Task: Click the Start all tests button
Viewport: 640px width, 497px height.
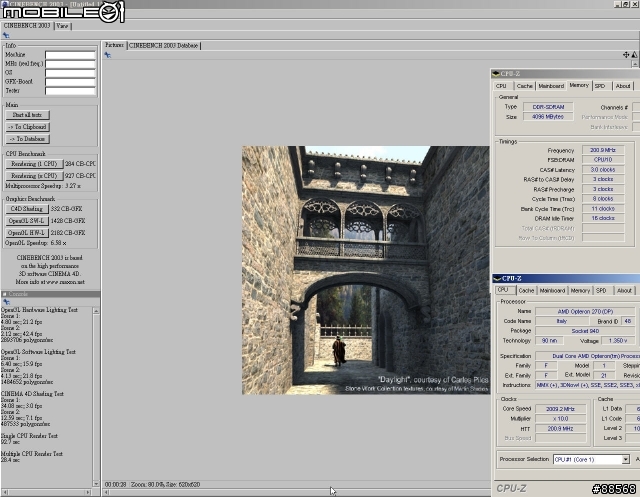Action: point(27,115)
